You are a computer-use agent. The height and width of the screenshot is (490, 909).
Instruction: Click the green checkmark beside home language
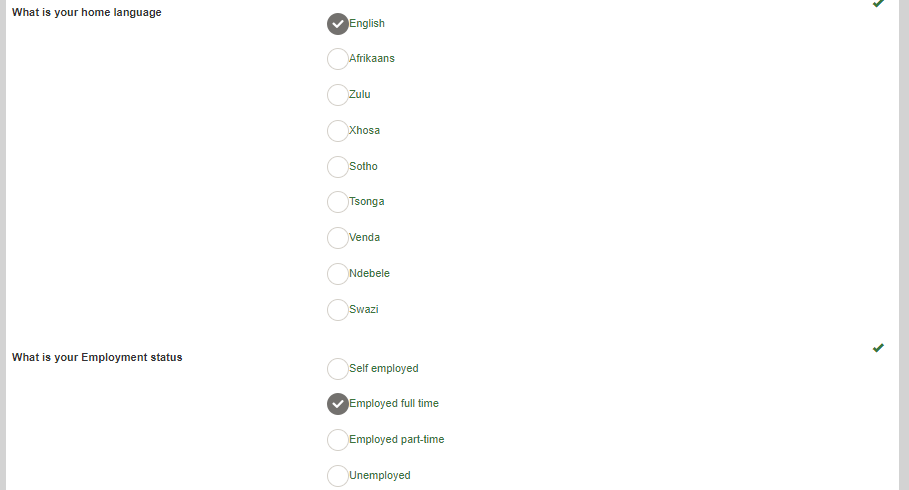(x=878, y=3)
